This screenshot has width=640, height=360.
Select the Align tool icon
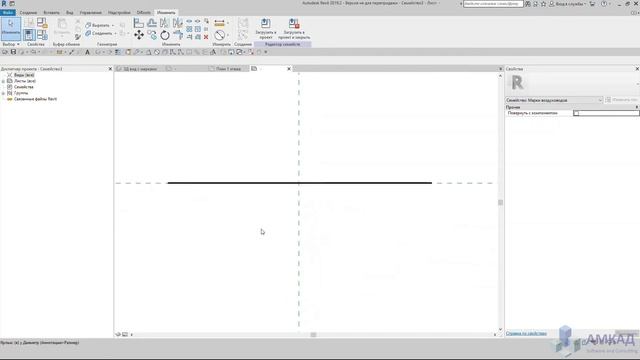point(139,23)
